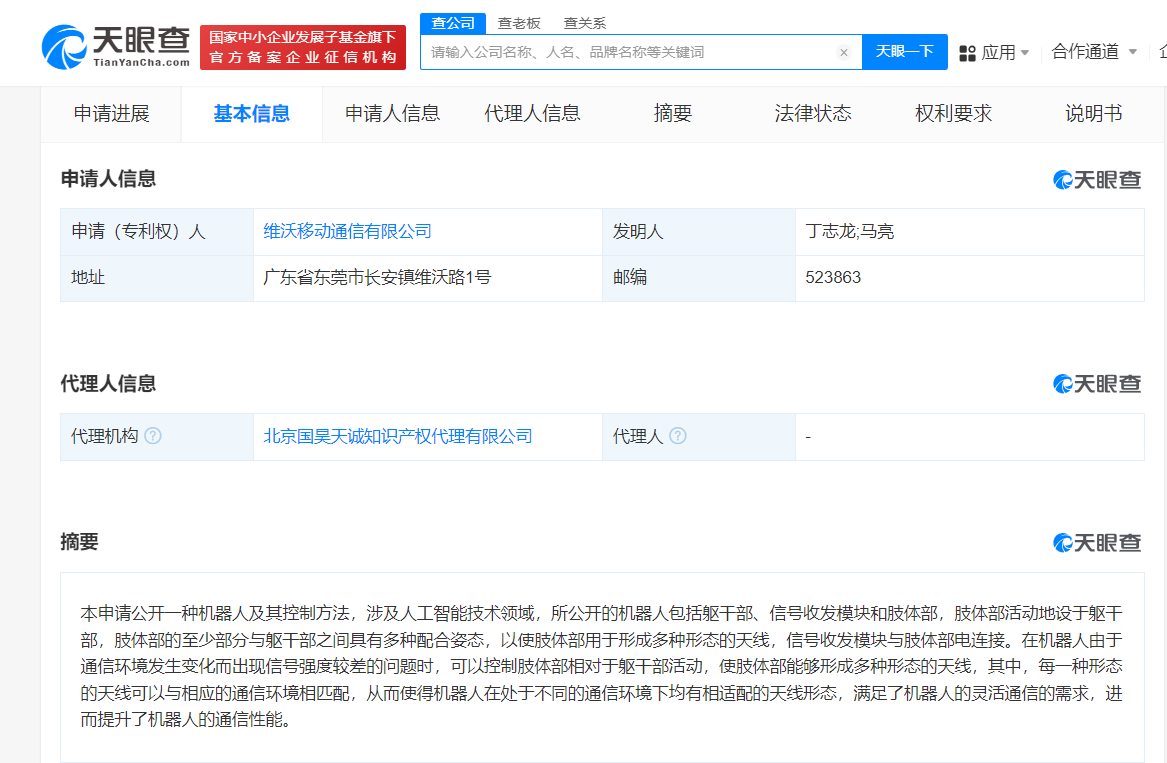The width and height of the screenshot is (1167, 763).
Task: Open 维沃移动通信有限公司 company link
Action: (x=347, y=231)
